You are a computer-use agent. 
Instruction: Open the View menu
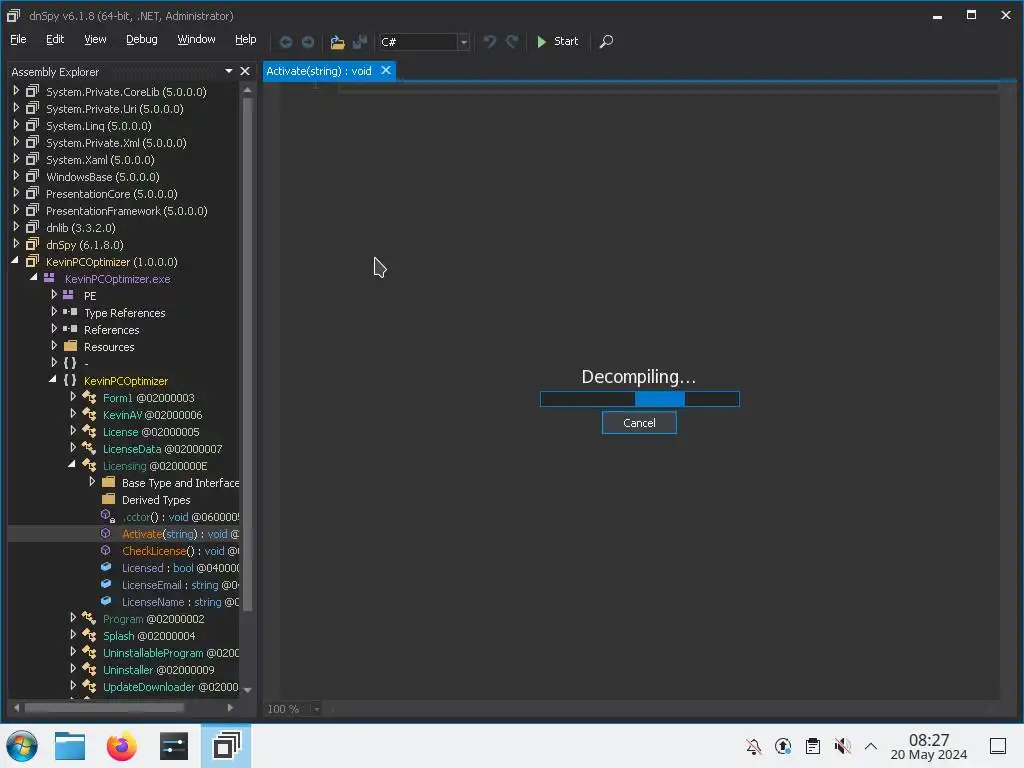pos(95,39)
